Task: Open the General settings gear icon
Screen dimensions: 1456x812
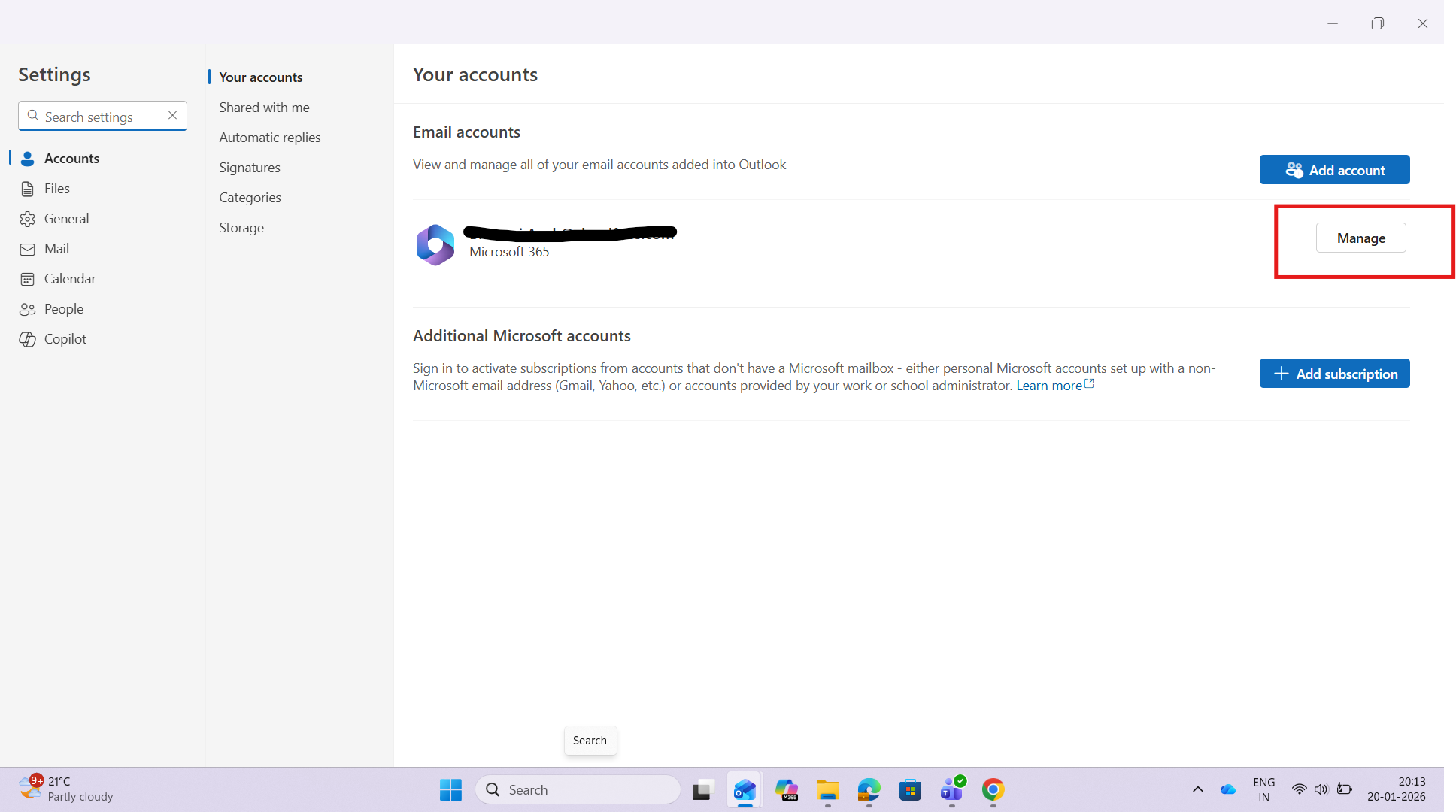Action: click(28, 218)
